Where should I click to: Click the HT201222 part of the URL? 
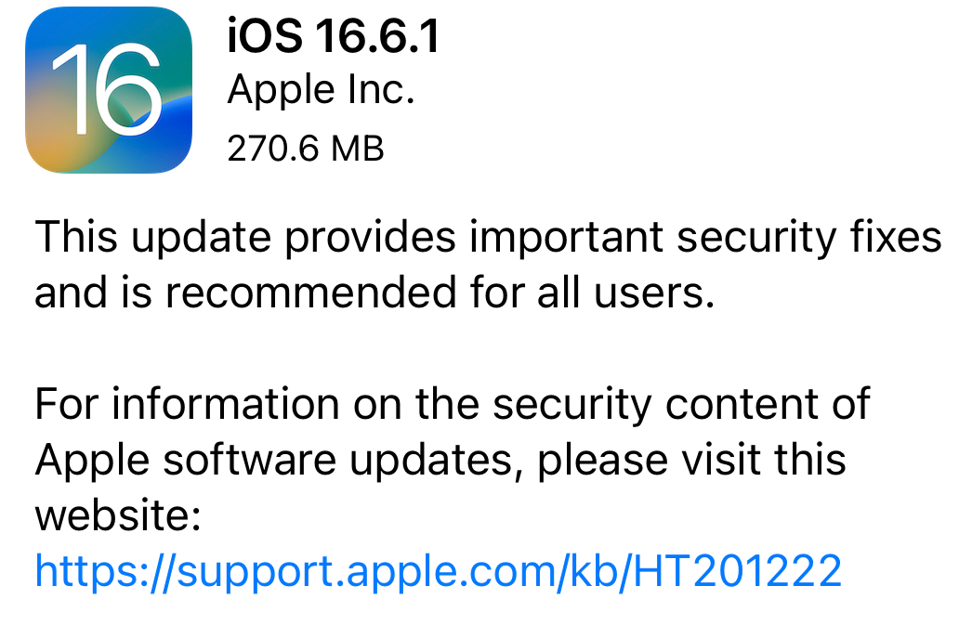737,571
